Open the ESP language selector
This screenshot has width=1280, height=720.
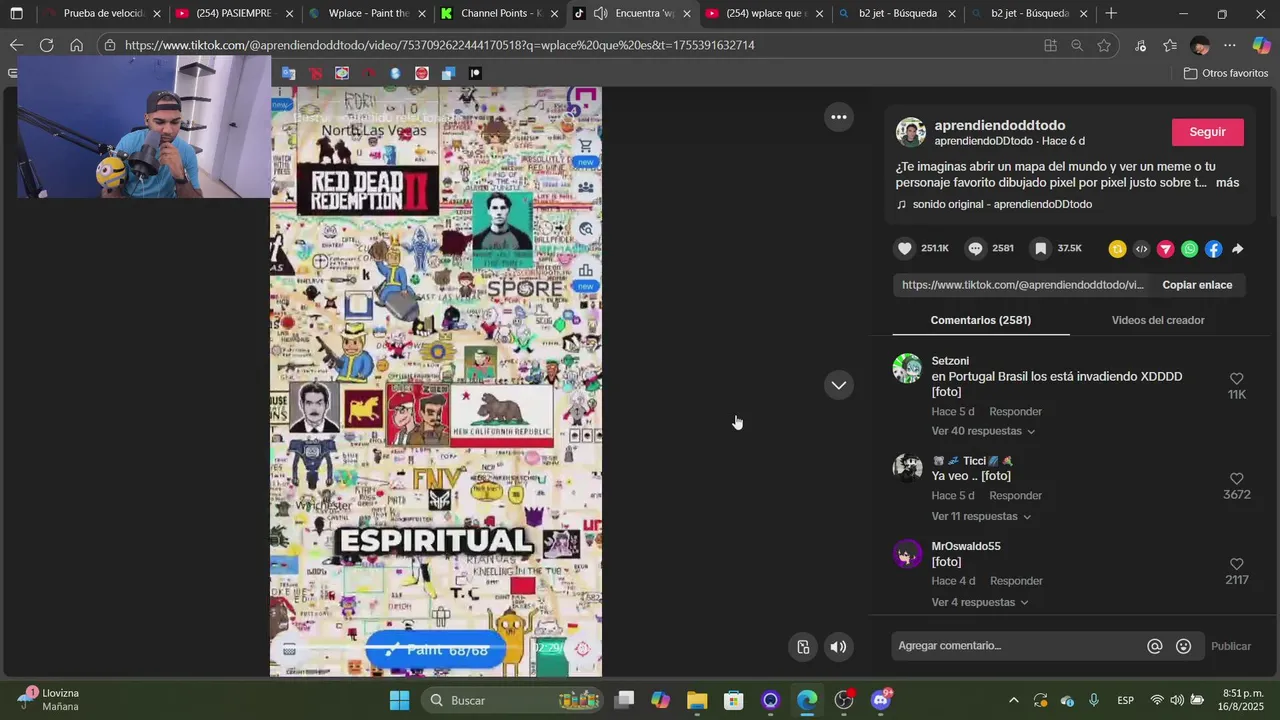(x=1125, y=700)
